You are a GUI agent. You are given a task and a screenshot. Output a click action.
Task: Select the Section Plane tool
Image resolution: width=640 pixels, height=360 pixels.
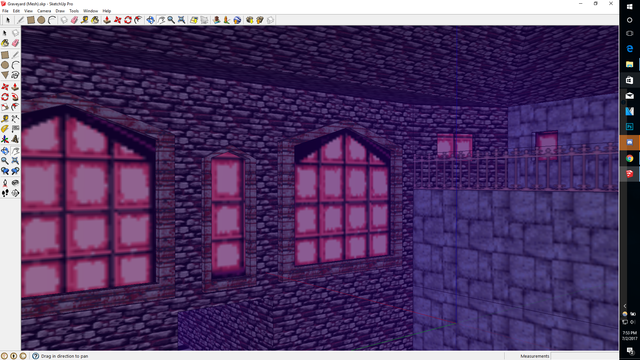pos(15,193)
